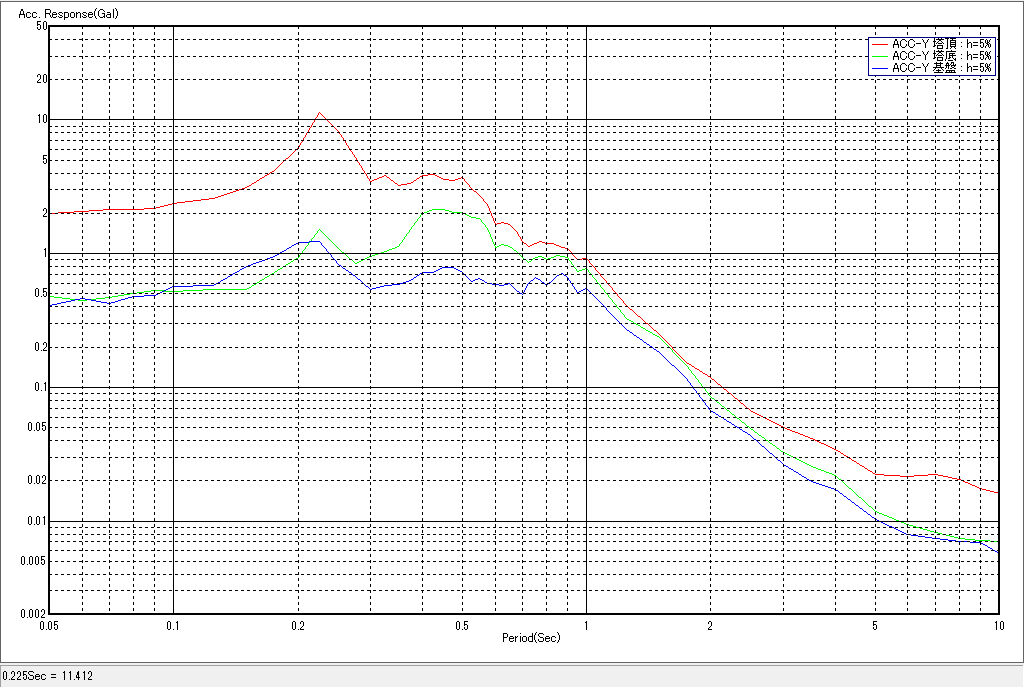Click the red line swatch in the legend
The height and width of the screenshot is (688, 1024).
(879, 44)
